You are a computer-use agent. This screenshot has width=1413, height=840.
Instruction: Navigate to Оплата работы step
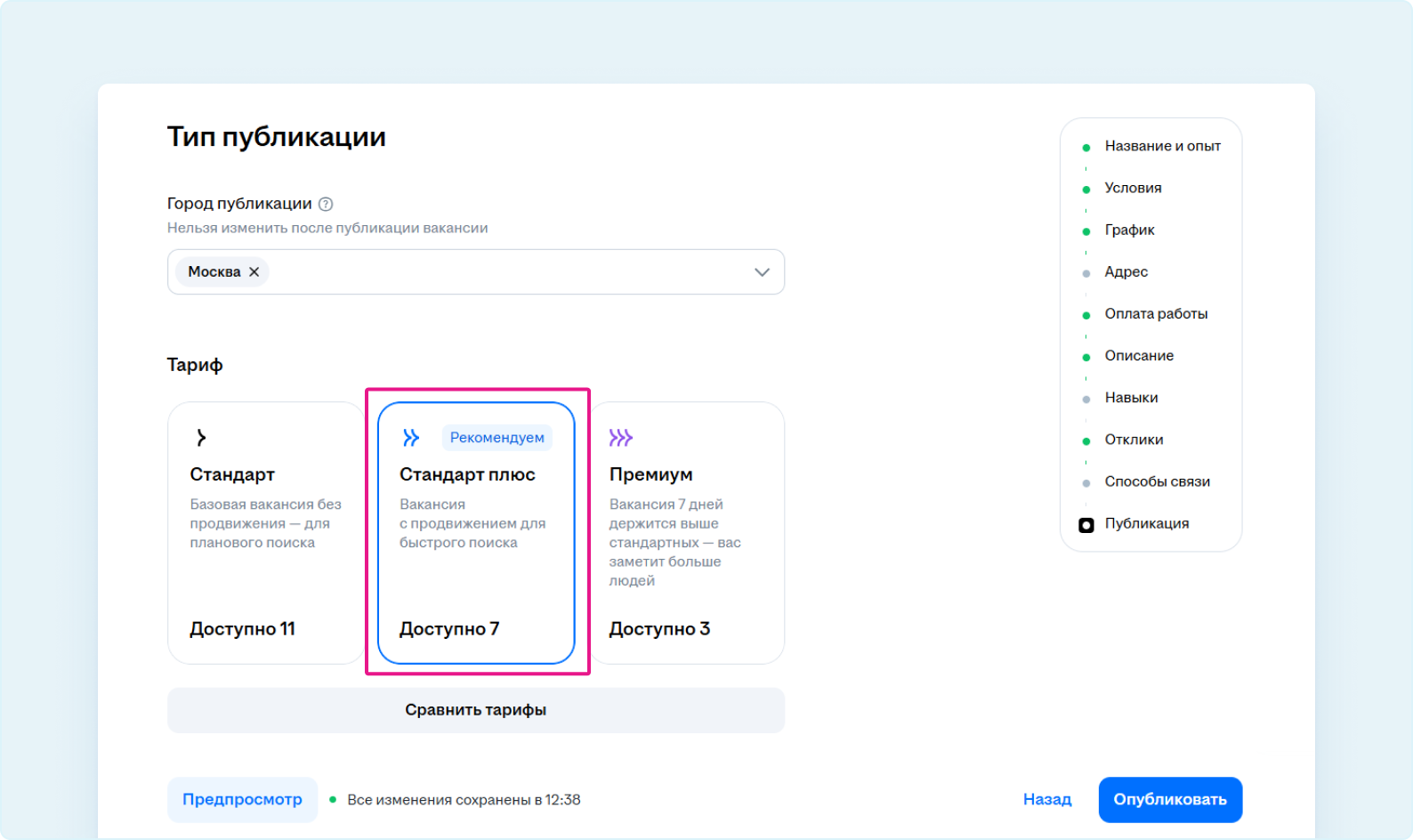point(1156,313)
